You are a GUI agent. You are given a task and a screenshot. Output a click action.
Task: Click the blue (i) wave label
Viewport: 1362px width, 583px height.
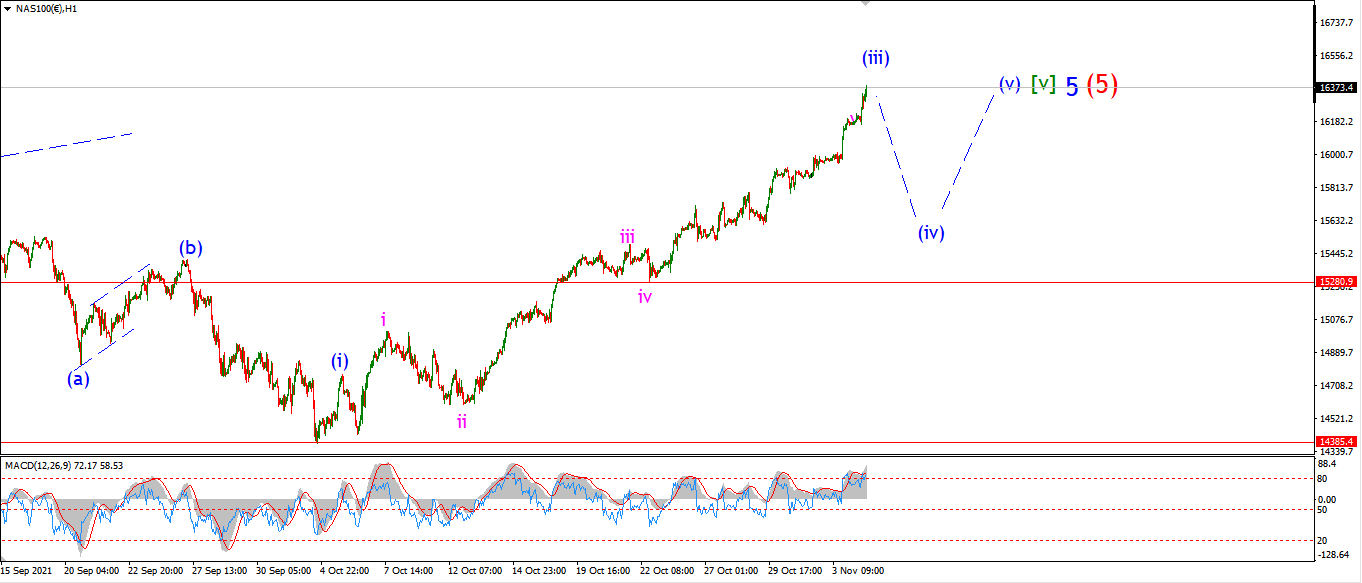click(x=340, y=361)
